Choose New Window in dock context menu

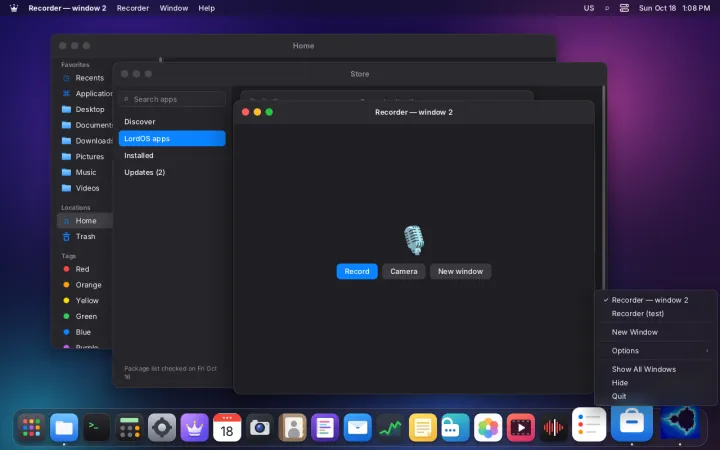tap(656, 332)
